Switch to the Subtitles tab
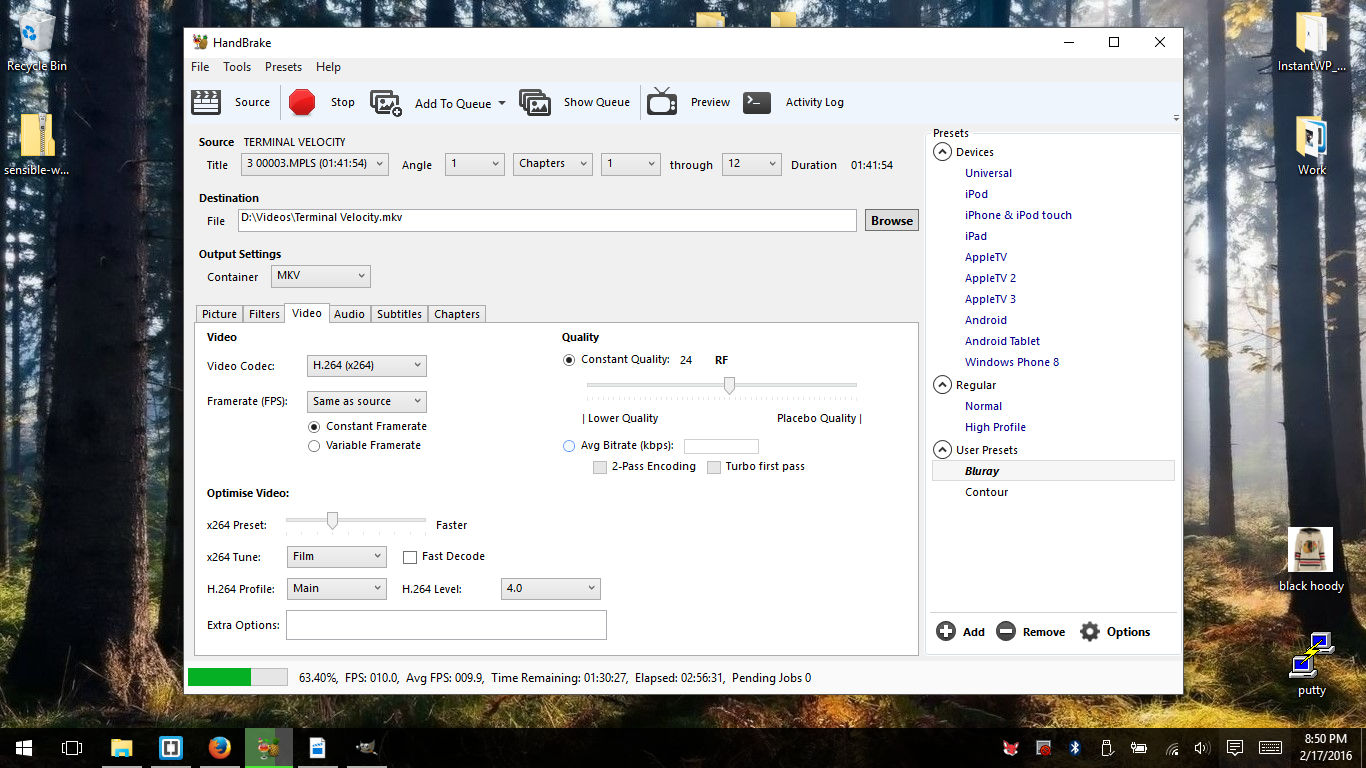The height and width of the screenshot is (768, 1366). coord(399,314)
